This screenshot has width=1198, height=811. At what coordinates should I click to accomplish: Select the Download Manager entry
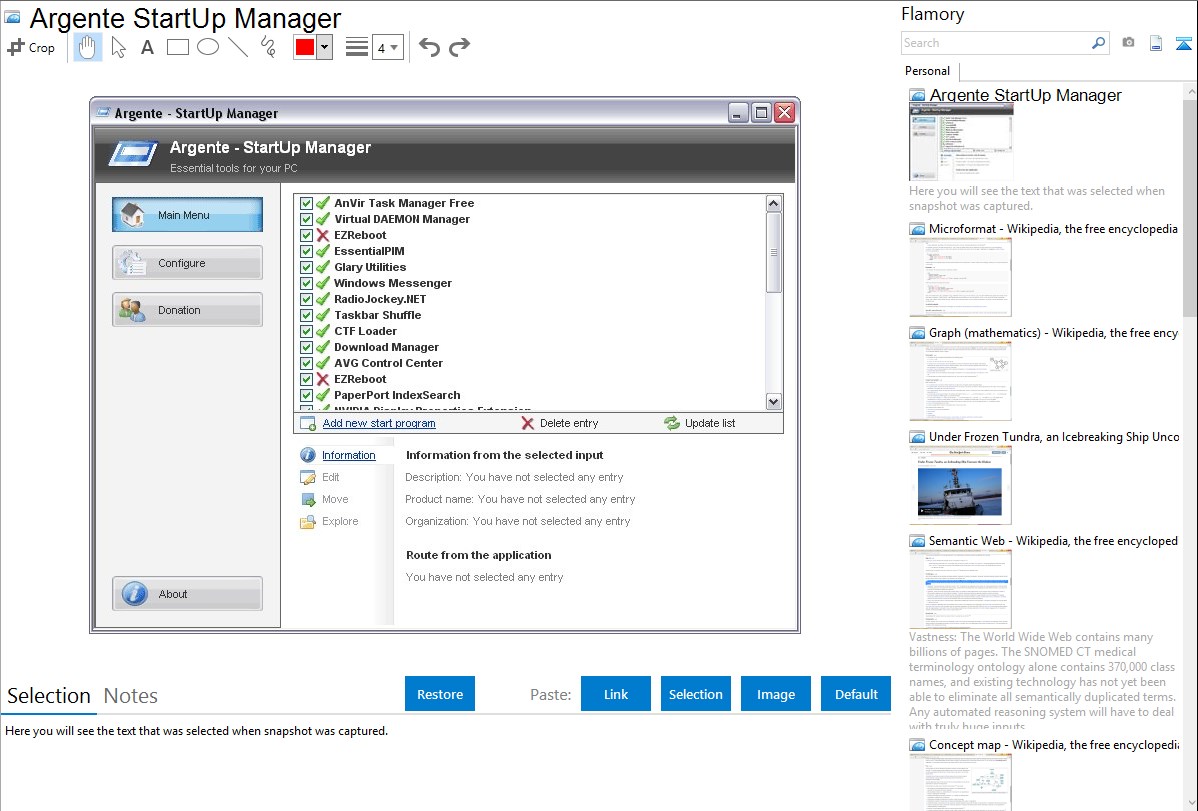(387, 347)
